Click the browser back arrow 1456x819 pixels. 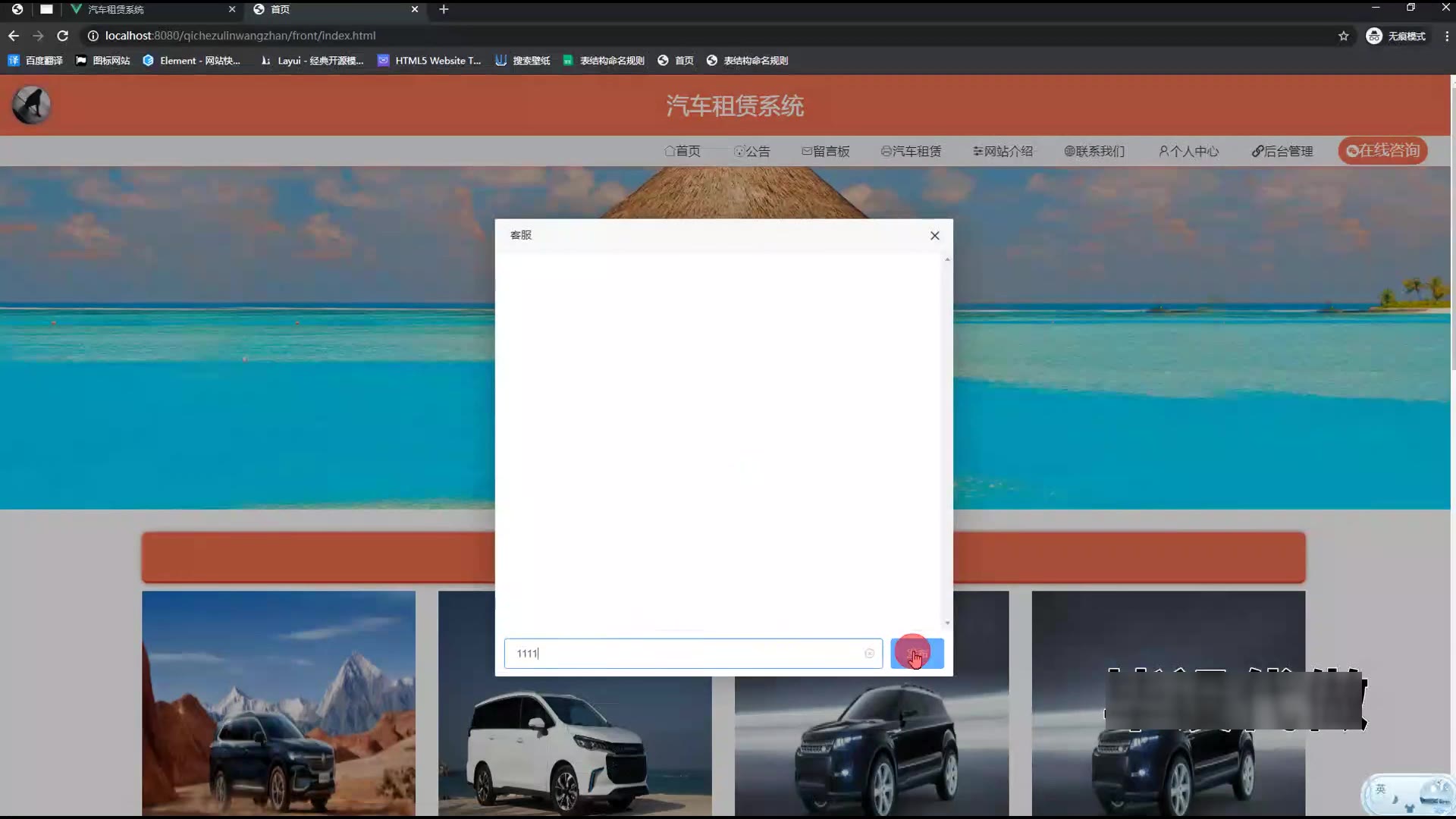[x=14, y=36]
